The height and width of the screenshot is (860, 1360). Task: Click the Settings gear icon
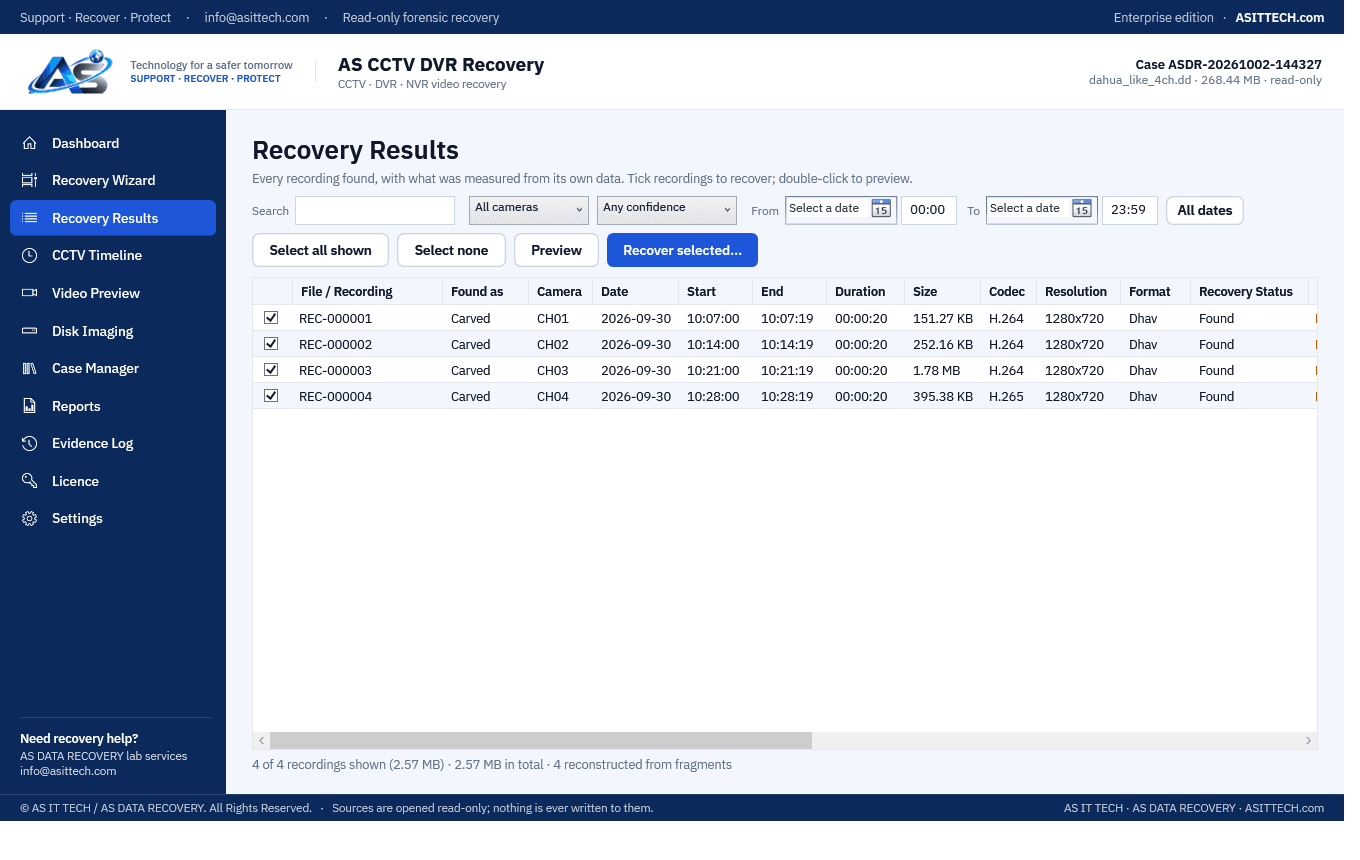(x=30, y=518)
